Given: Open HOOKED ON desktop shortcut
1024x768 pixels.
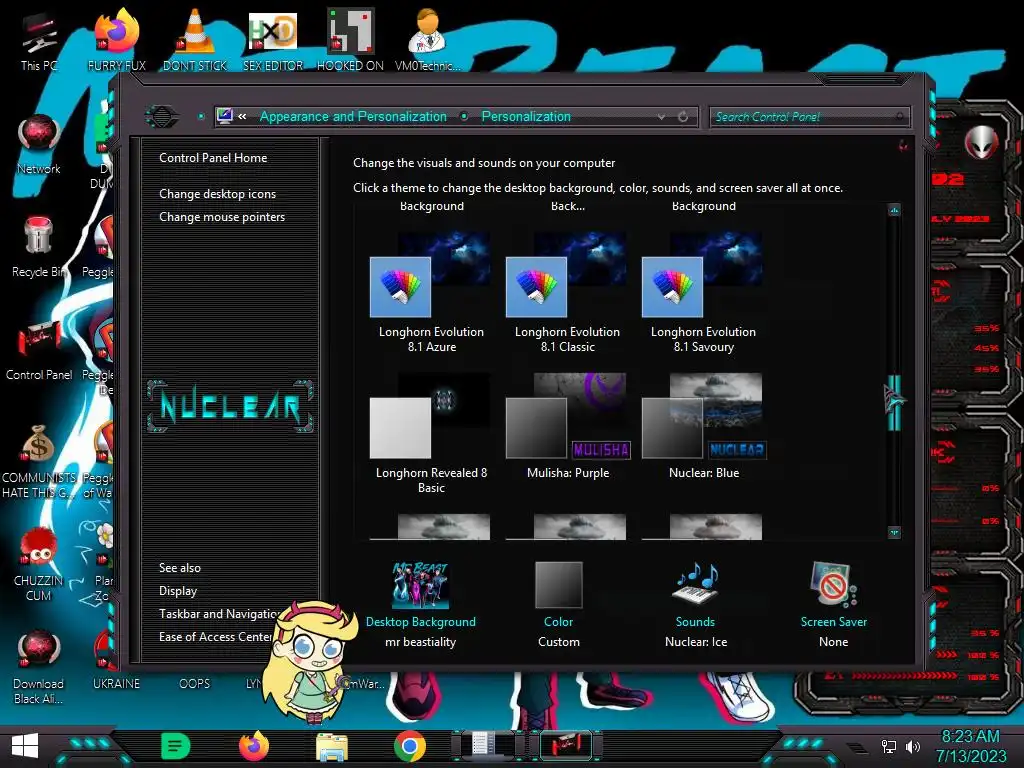Looking at the screenshot, I should pos(350,39).
